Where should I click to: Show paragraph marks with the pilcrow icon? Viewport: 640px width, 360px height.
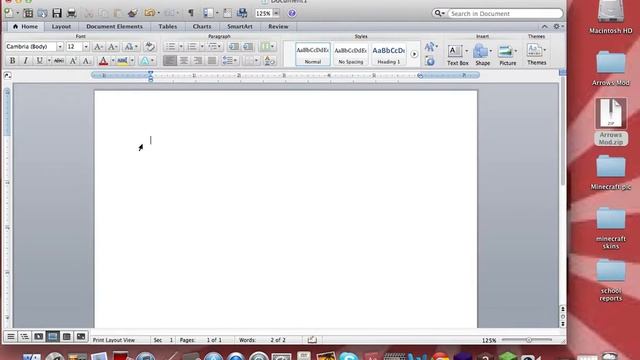coord(191,13)
